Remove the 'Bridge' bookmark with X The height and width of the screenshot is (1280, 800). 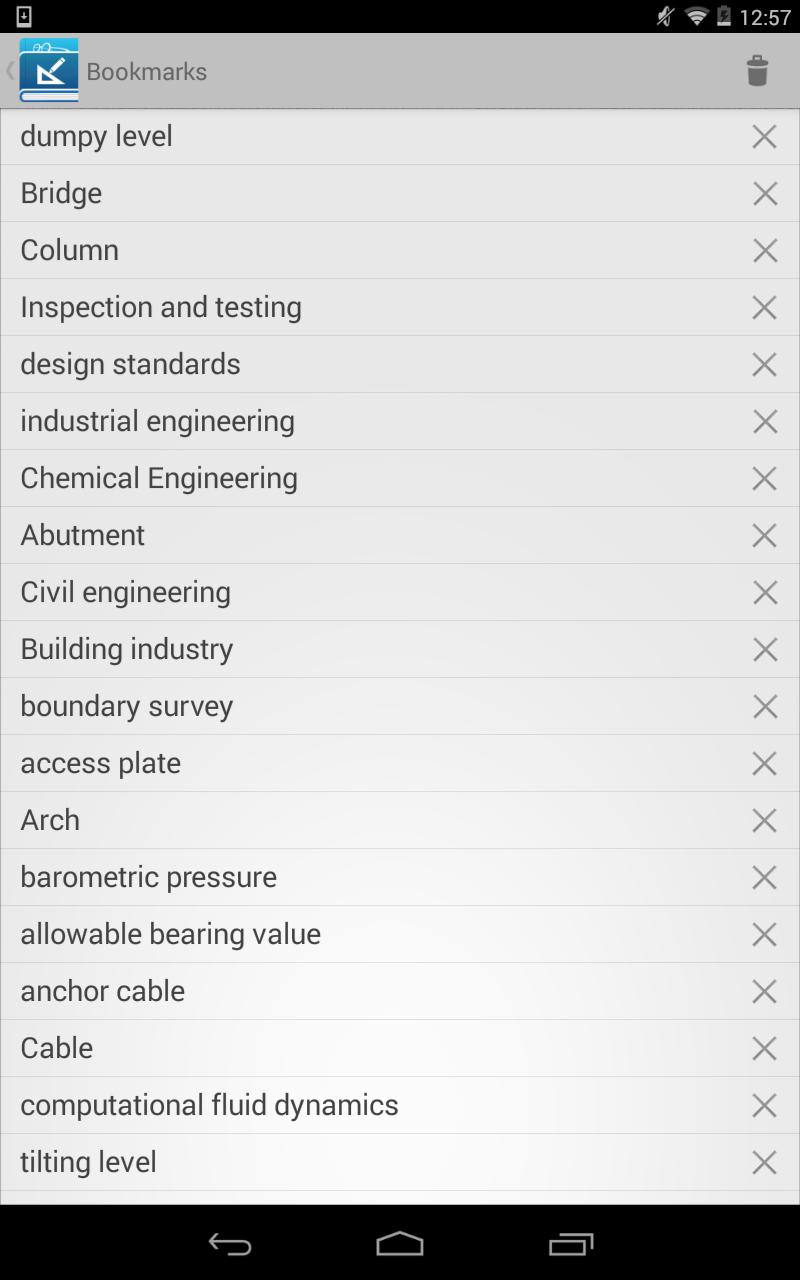point(764,194)
